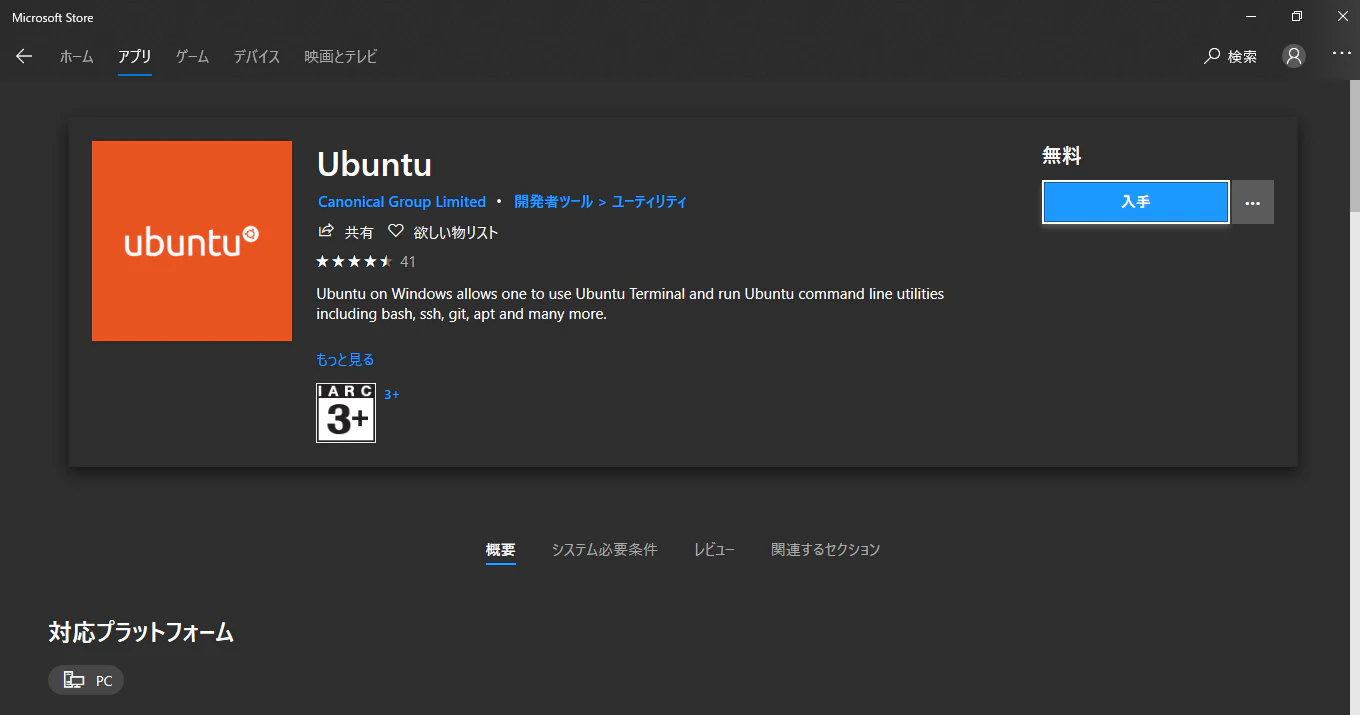The height and width of the screenshot is (715, 1360).
Task: Click the 共有 share icon
Action: (345, 232)
